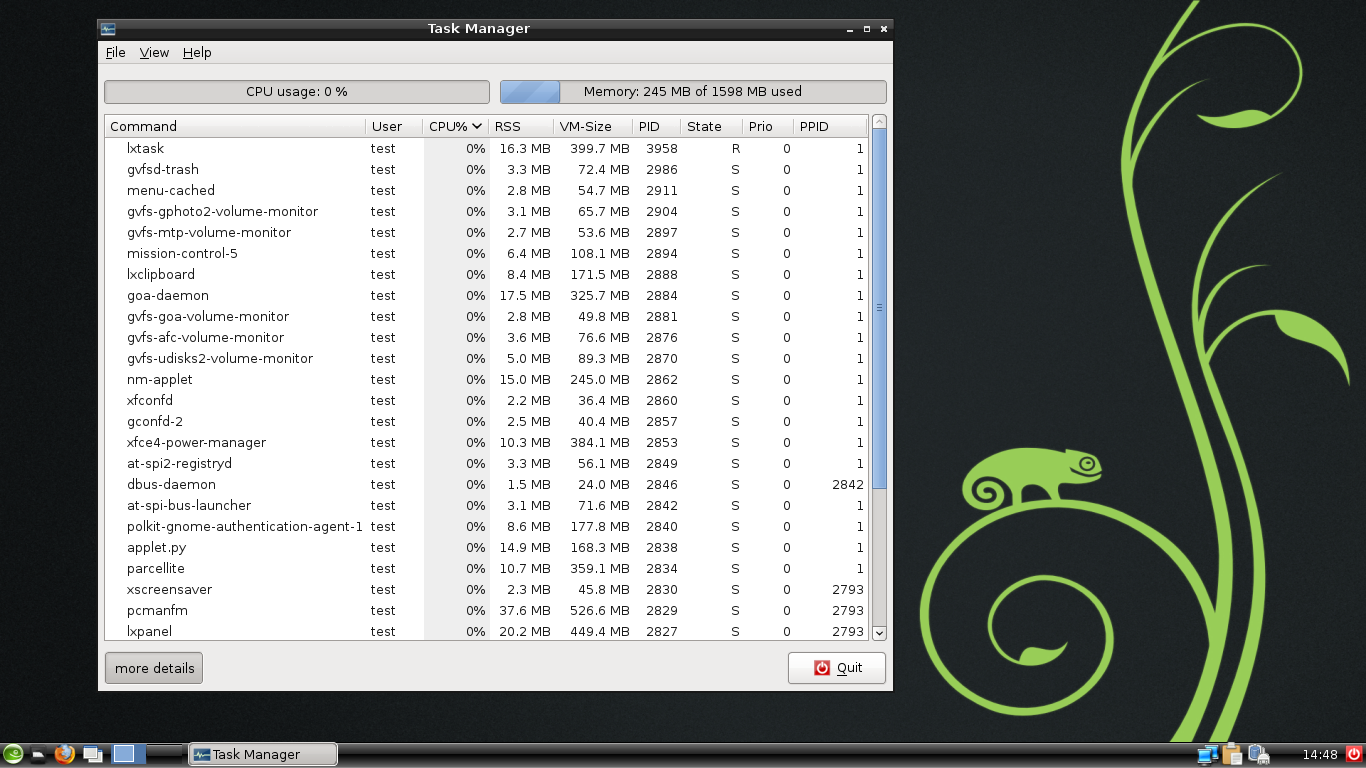The image size is (1366, 768).
Task: Check the panel clock showing 14:48
Action: pos(1320,754)
